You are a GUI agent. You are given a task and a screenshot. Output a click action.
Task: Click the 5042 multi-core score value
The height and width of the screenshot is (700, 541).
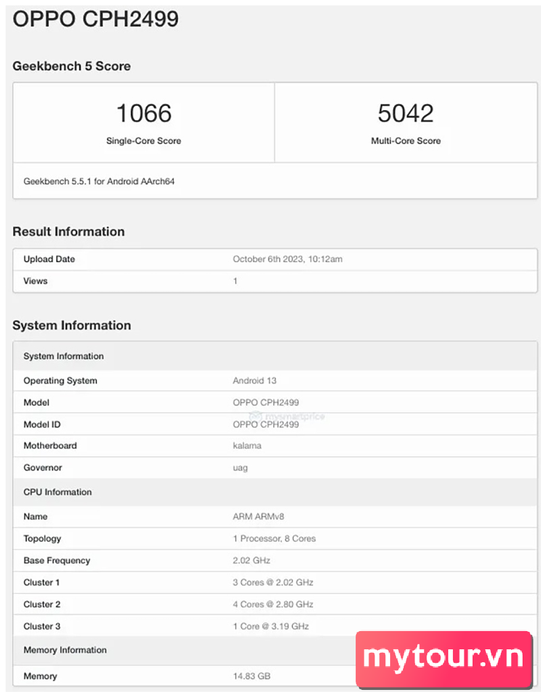405,113
